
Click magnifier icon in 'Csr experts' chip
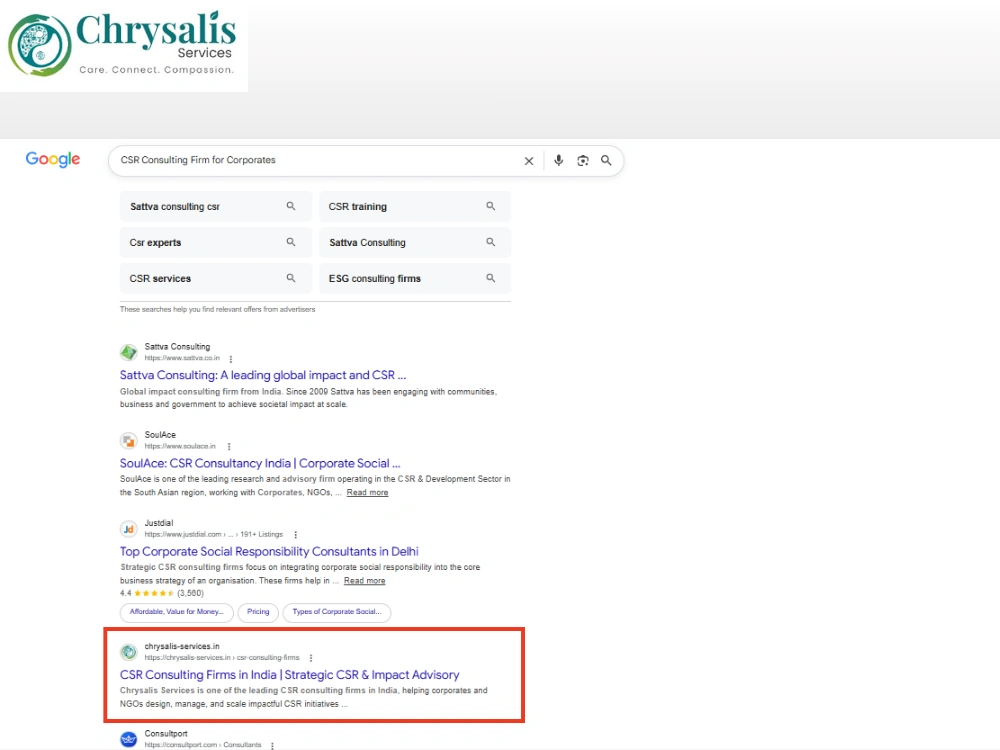point(291,242)
